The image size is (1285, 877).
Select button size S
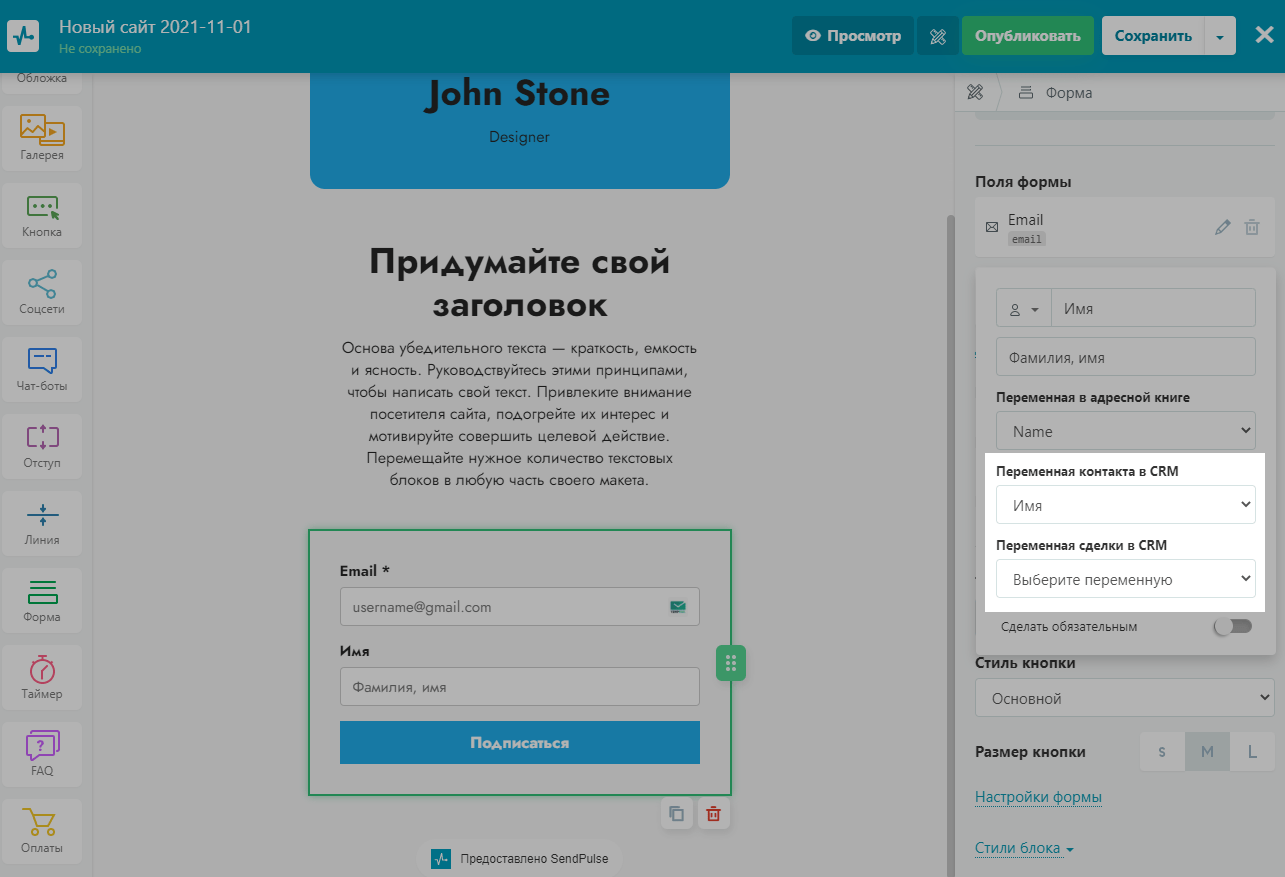click(x=1162, y=752)
